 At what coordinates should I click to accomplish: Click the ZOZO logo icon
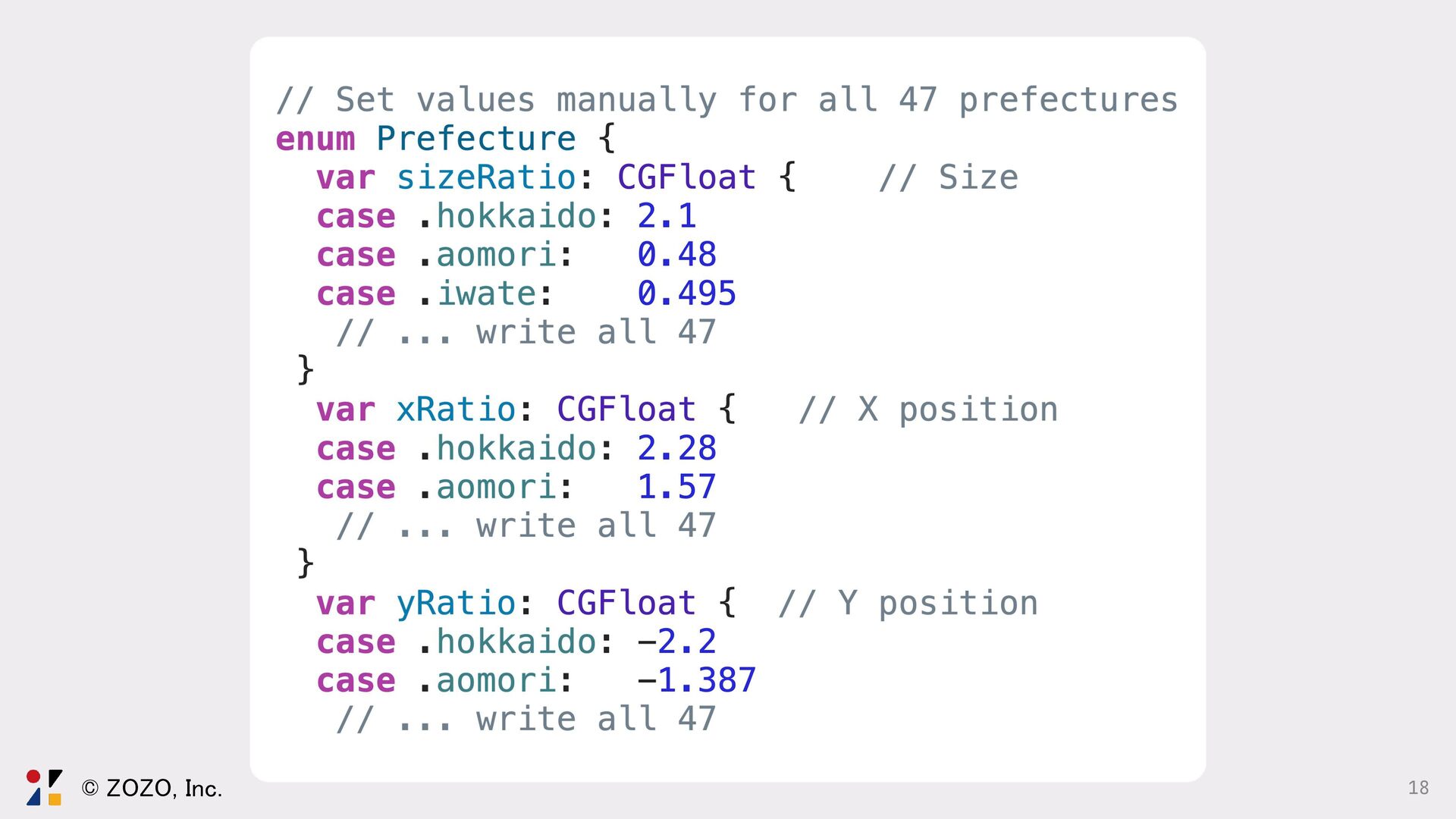point(44,787)
